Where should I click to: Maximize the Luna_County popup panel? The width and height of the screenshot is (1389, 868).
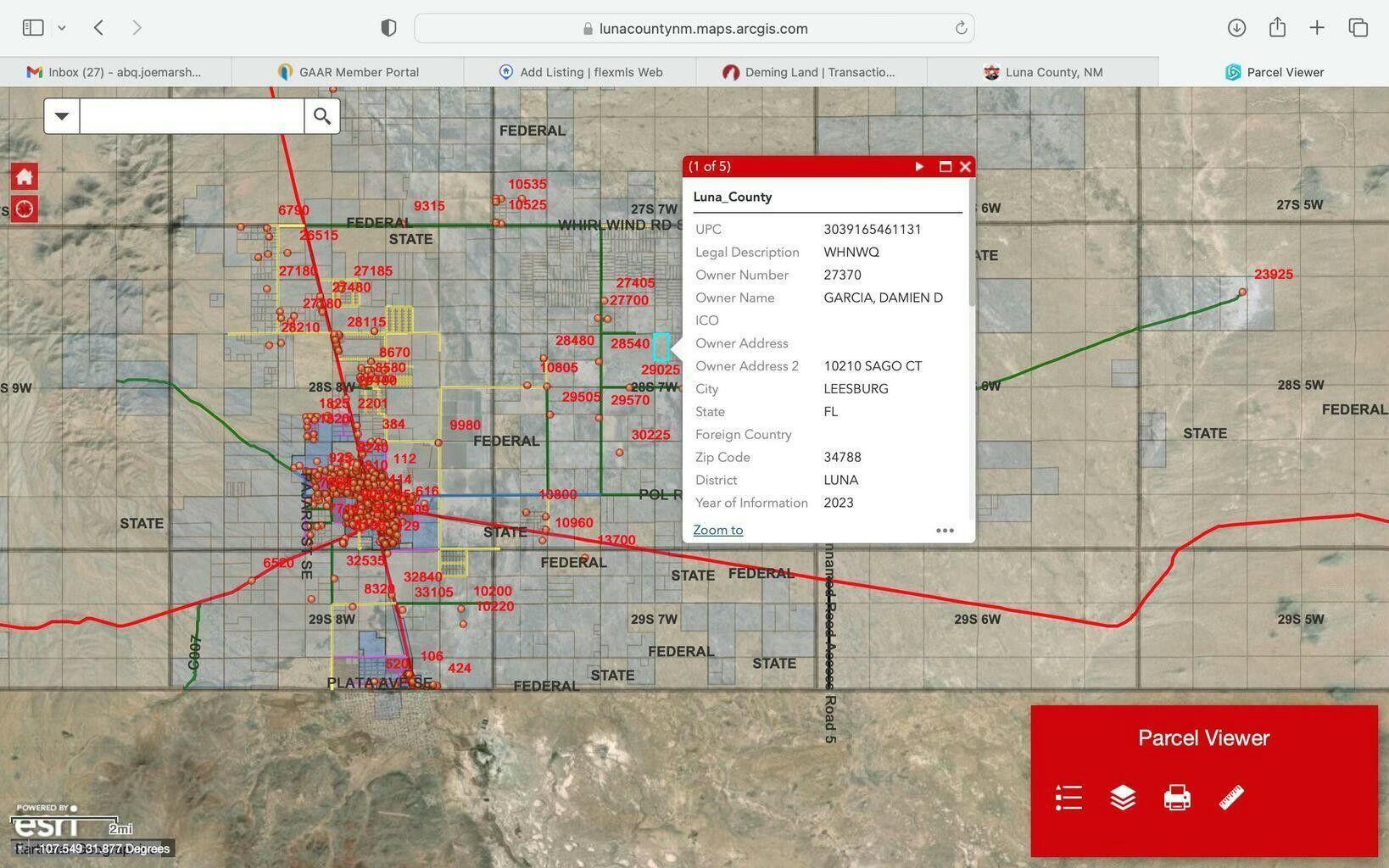click(945, 166)
